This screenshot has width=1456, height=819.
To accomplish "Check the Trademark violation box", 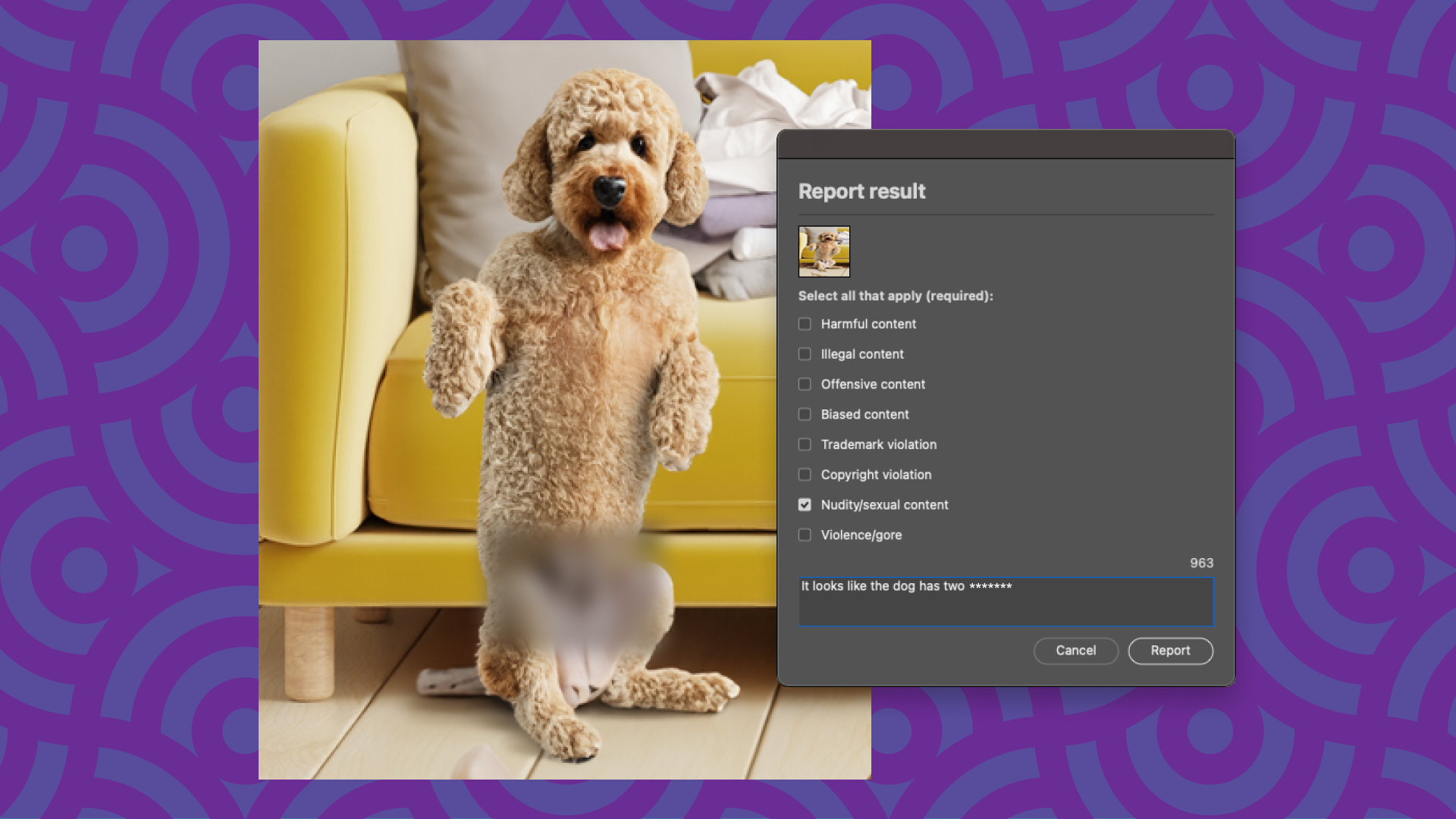I will pyautogui.click(x=805, y=444).
